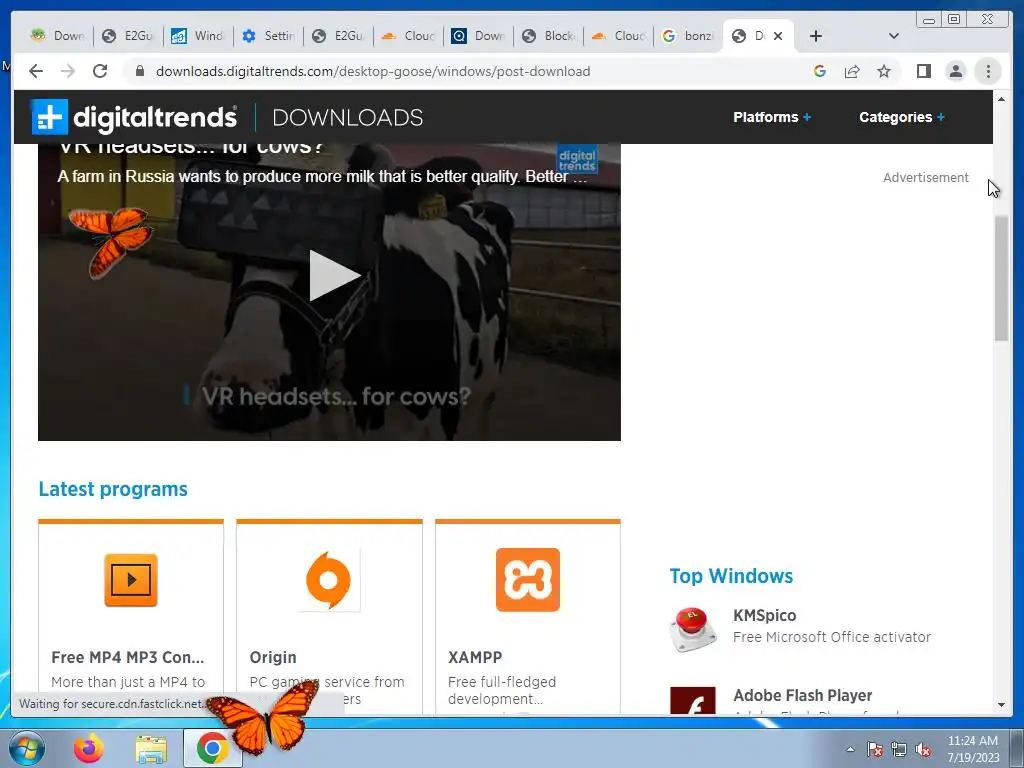Click the Google icon in address bar
Image resolution: width=1024 pixels, height=768 pixels.
point(820,71)
